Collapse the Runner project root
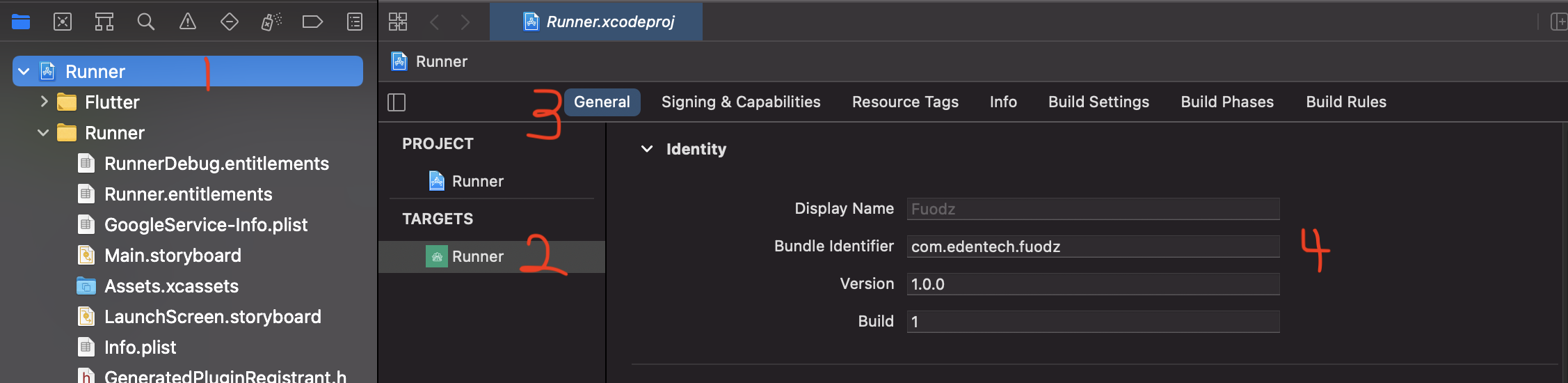The height and width of the screenshot is (383, 1568). click(x=24, y=71)
